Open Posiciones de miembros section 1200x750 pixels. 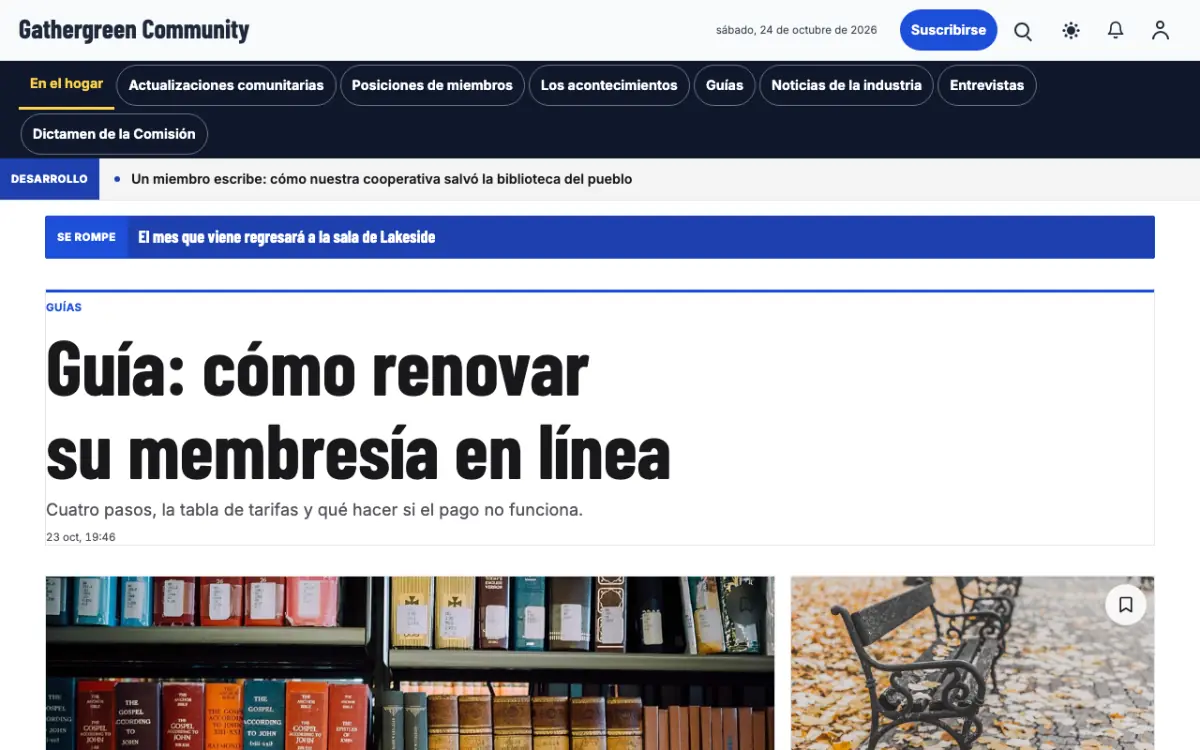tap(432, 85)
